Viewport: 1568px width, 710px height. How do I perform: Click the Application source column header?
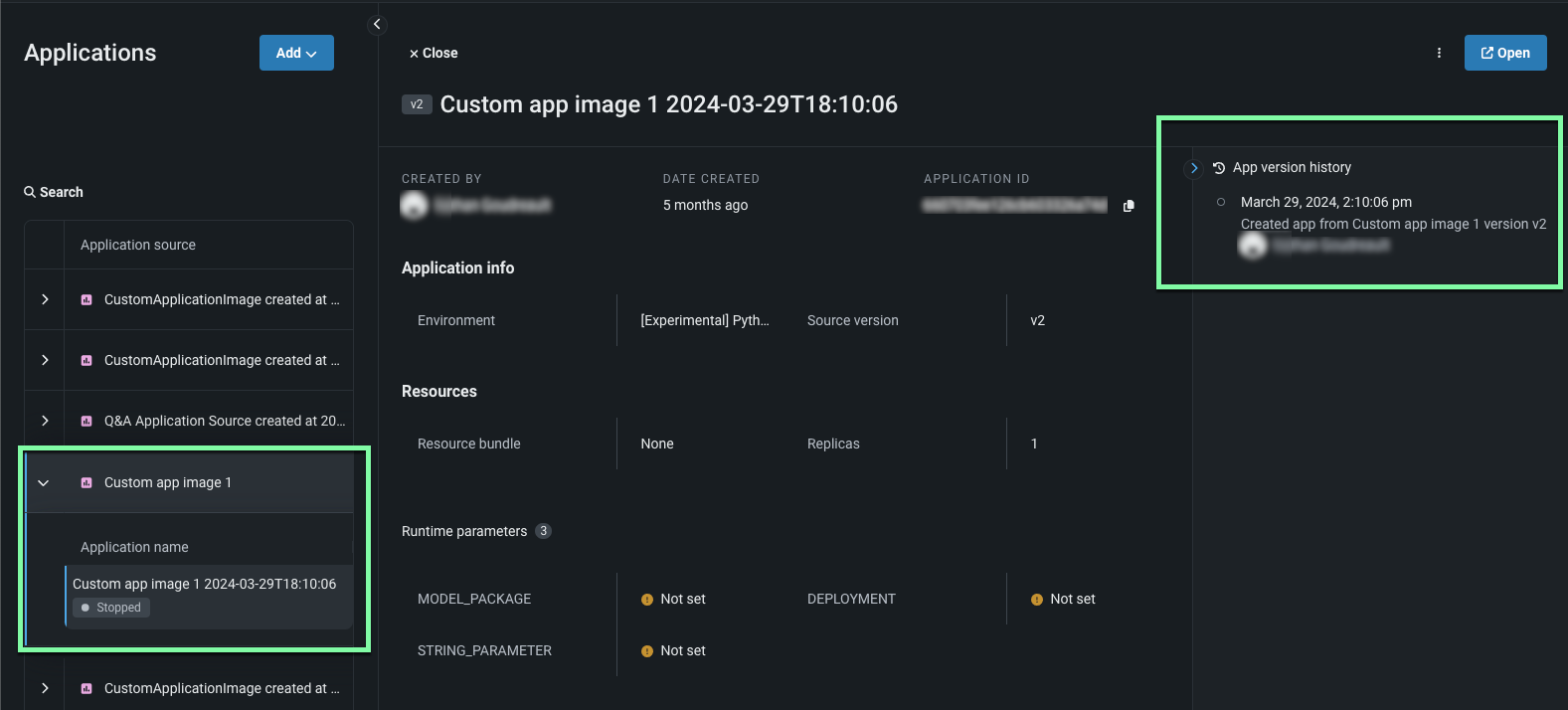coord(138,245)
